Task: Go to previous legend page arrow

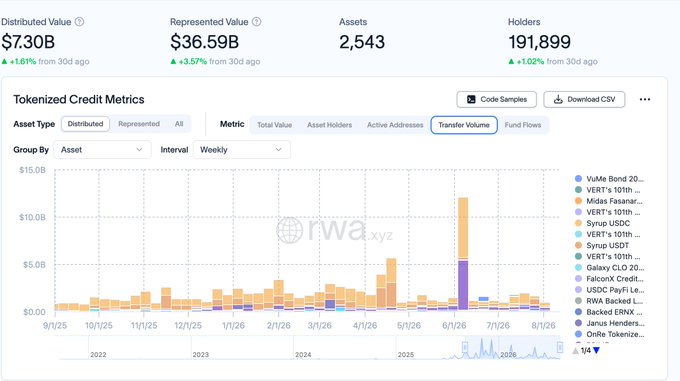Action: (575, 350)
